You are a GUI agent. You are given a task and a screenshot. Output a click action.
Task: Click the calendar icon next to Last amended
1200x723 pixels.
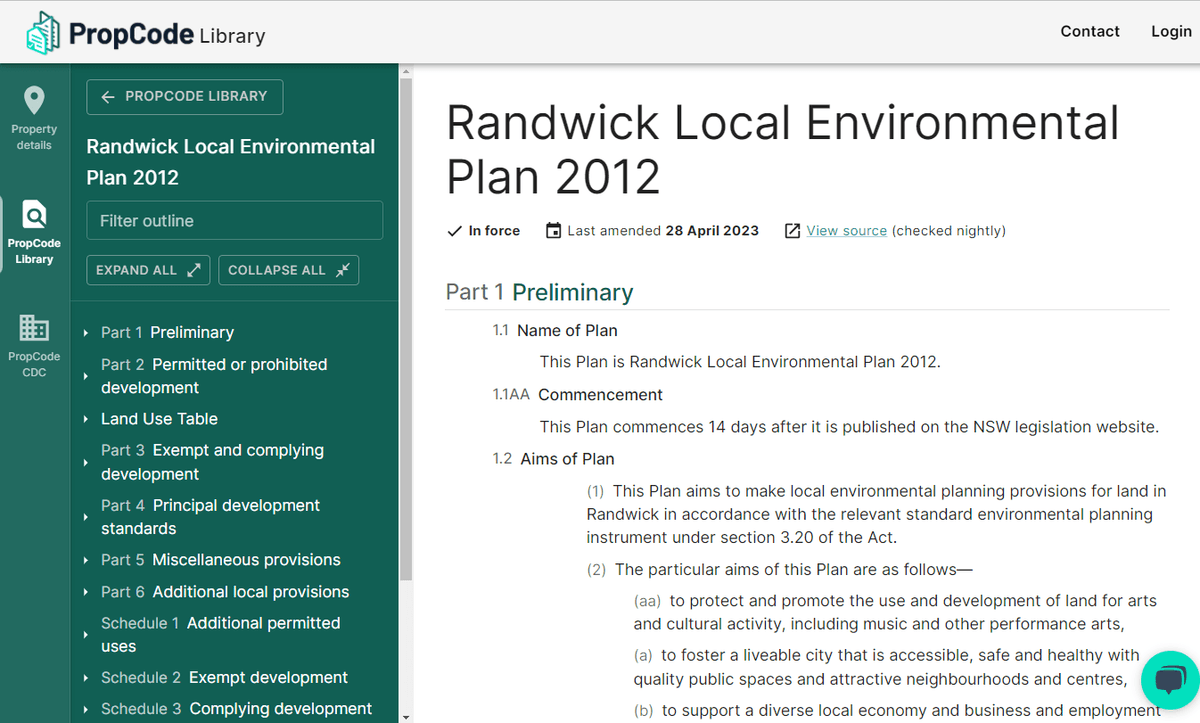553,231
